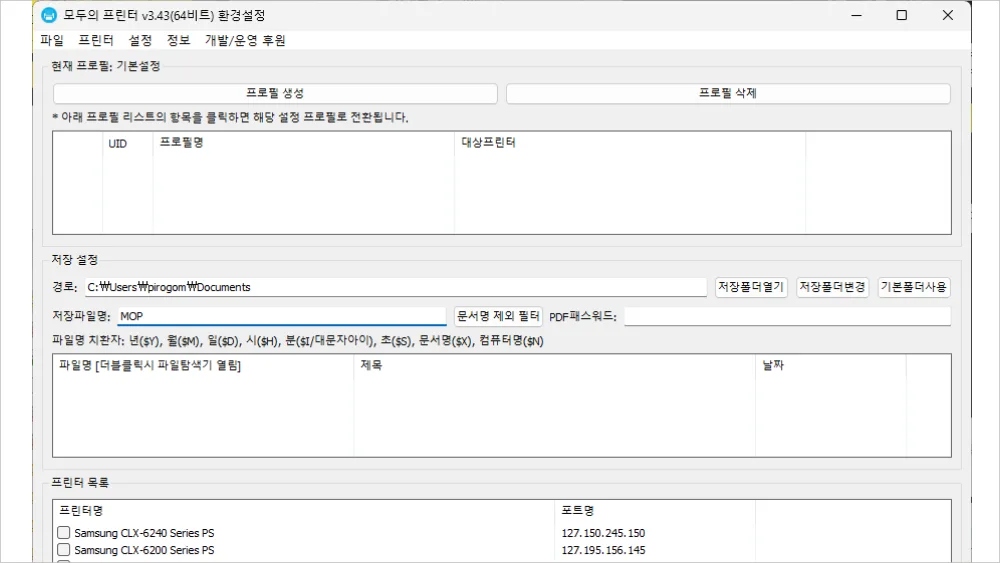Open the 개발/운영 후원 menu
The image size is (1000, 563).
coord(245,40)
